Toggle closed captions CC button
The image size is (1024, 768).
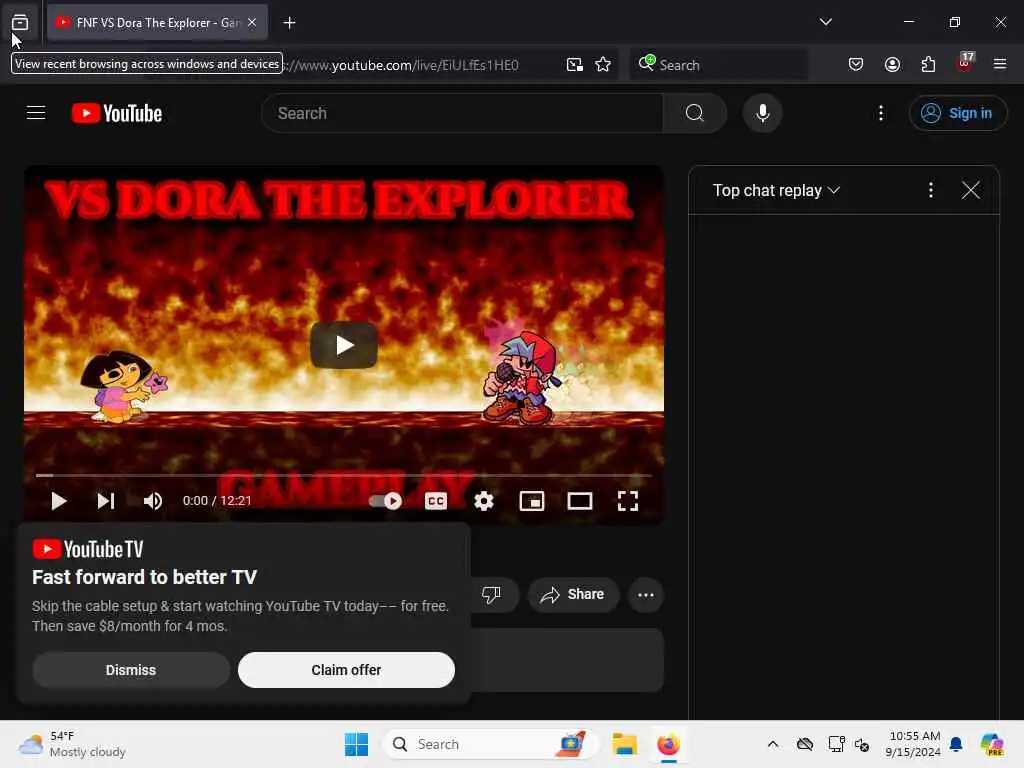click(x=436, y=501)
